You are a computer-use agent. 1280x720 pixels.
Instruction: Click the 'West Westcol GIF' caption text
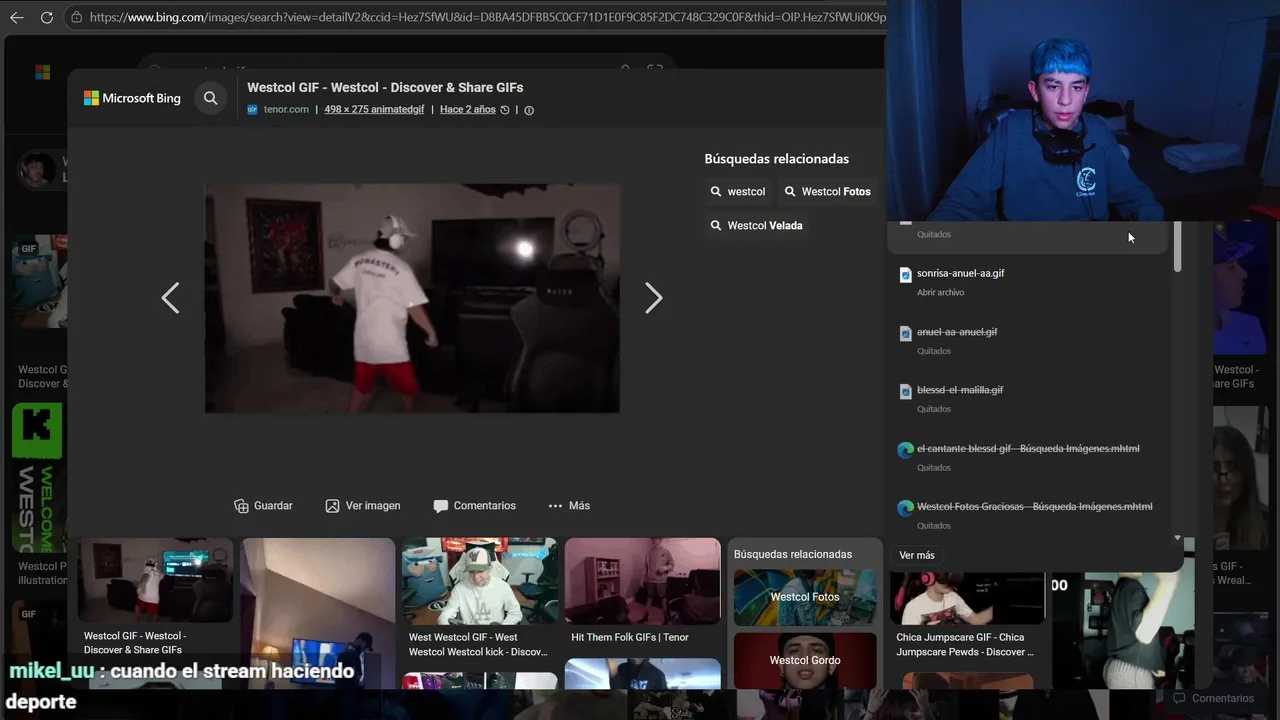478,644
